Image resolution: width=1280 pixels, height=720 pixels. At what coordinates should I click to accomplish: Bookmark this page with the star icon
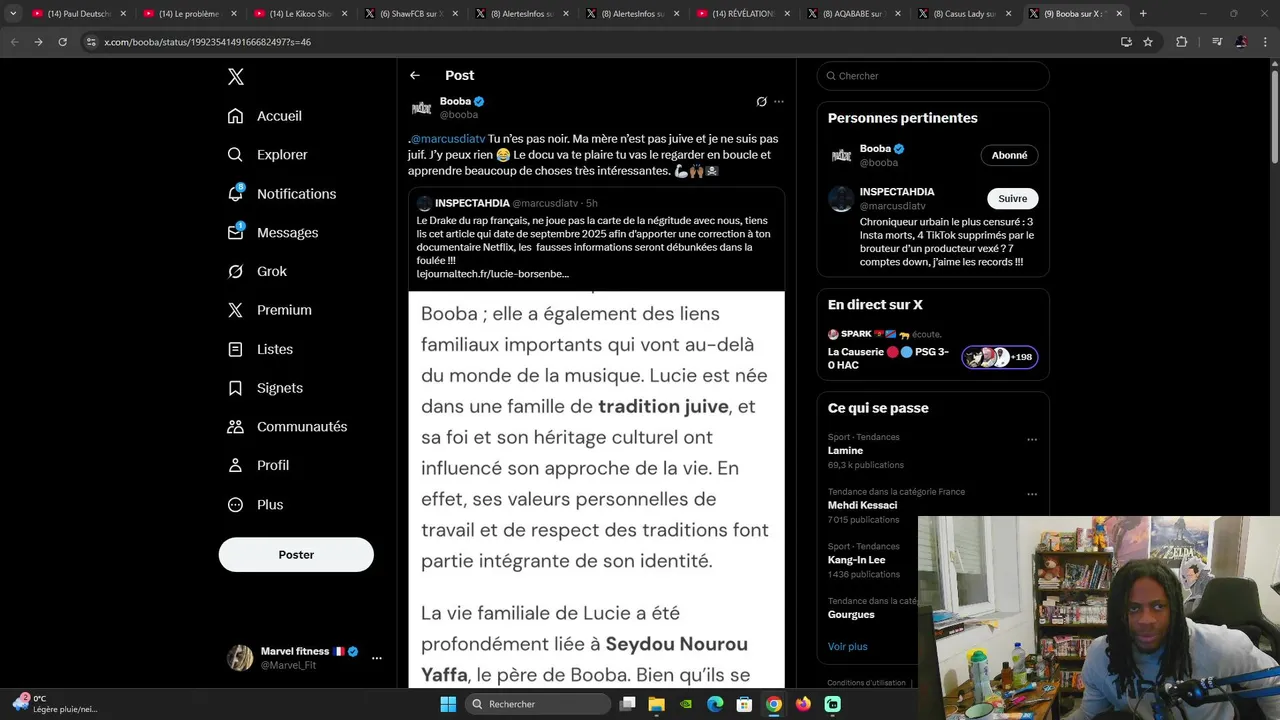coord(1148,42)
